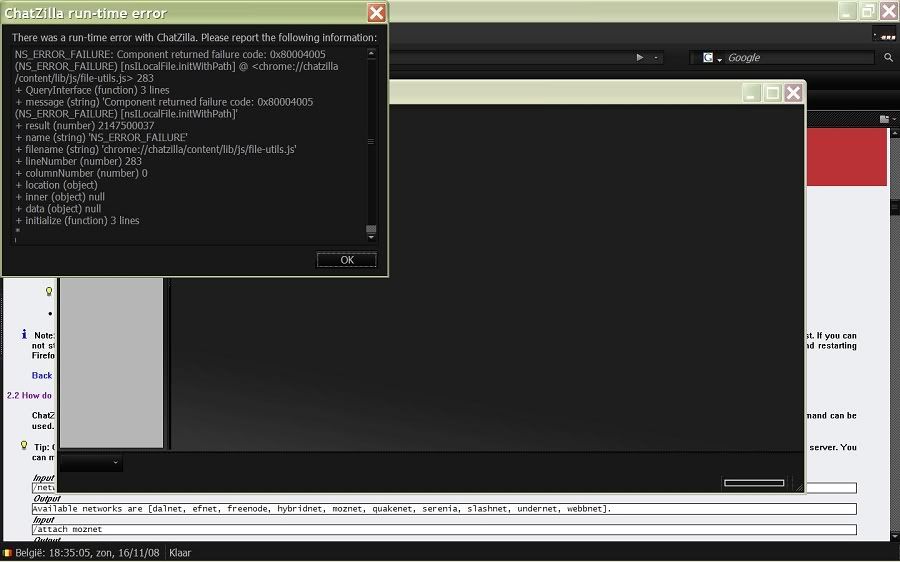This screenshot has width=900, height=562.
Task: Click the page scrollbar up arrow at right
Action: click(x=895, y=133)
